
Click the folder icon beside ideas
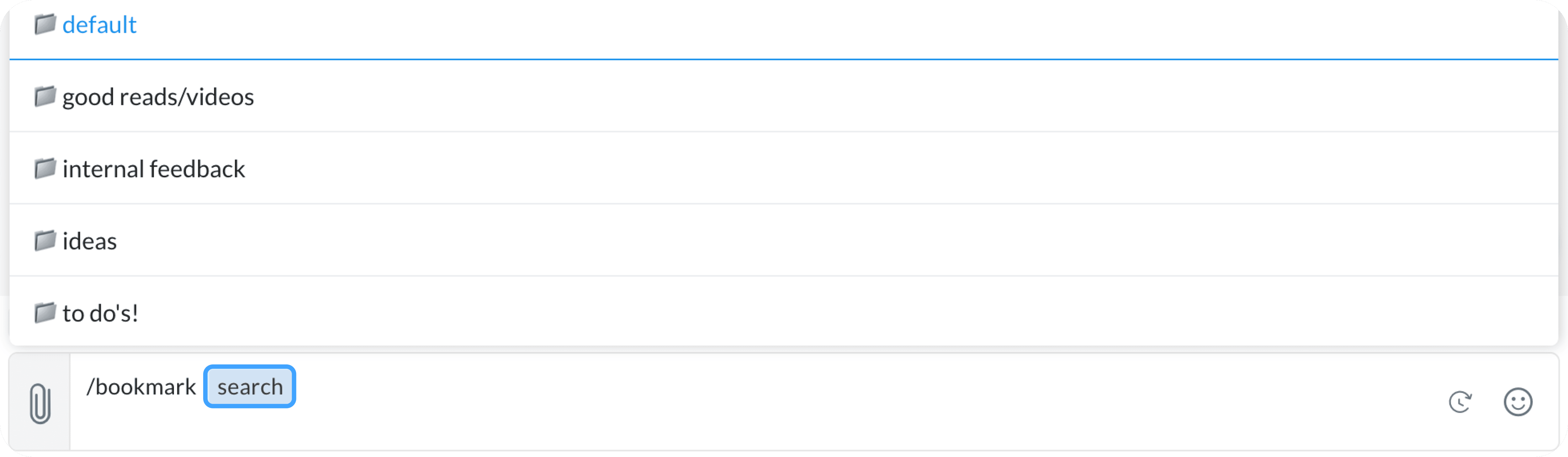pos(45,241)
